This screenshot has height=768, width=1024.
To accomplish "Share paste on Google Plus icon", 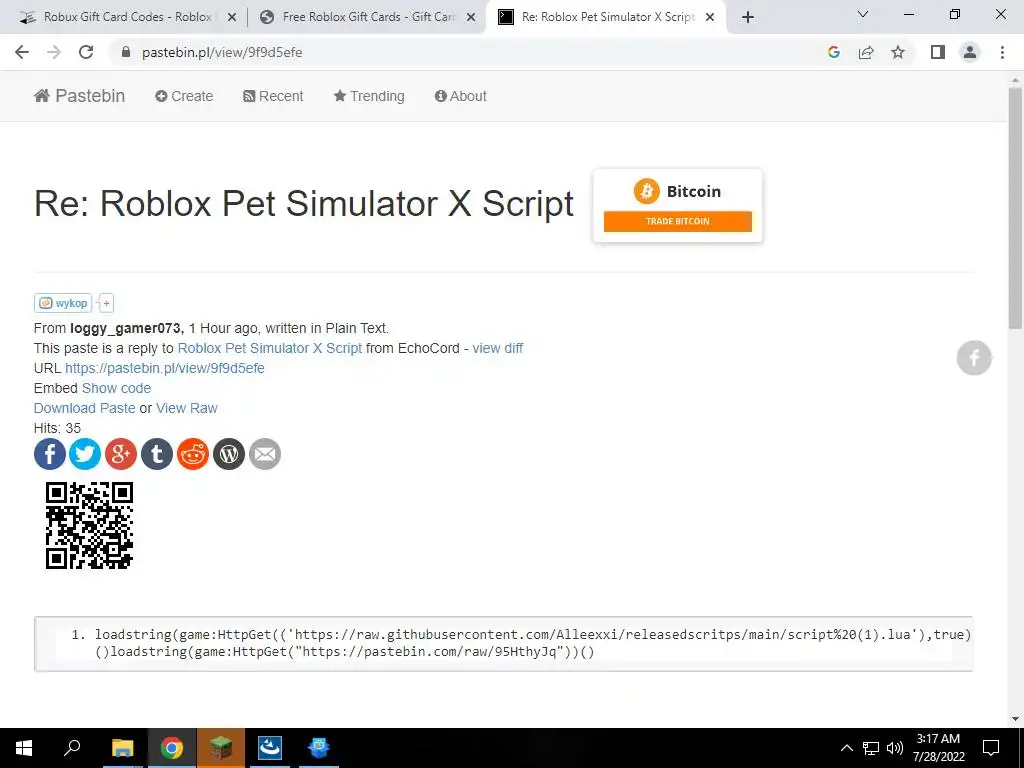I will [121, 454].
